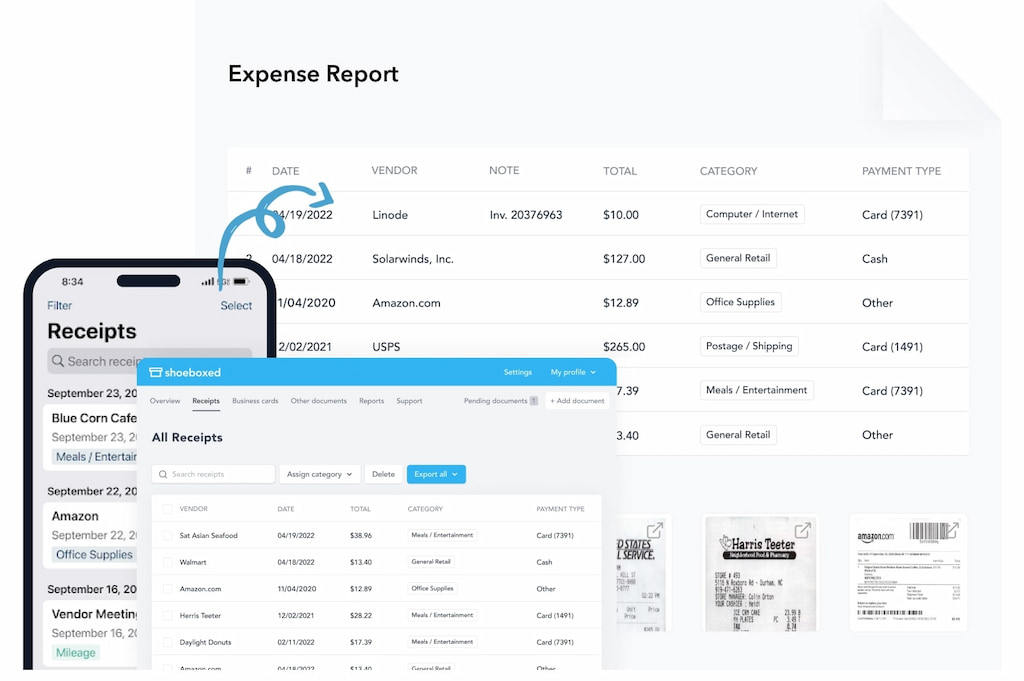The height and width of the screenshot is (681, 1024).
Task: Tap the battery indicator on the phone status bar
Action: [243, 281]
